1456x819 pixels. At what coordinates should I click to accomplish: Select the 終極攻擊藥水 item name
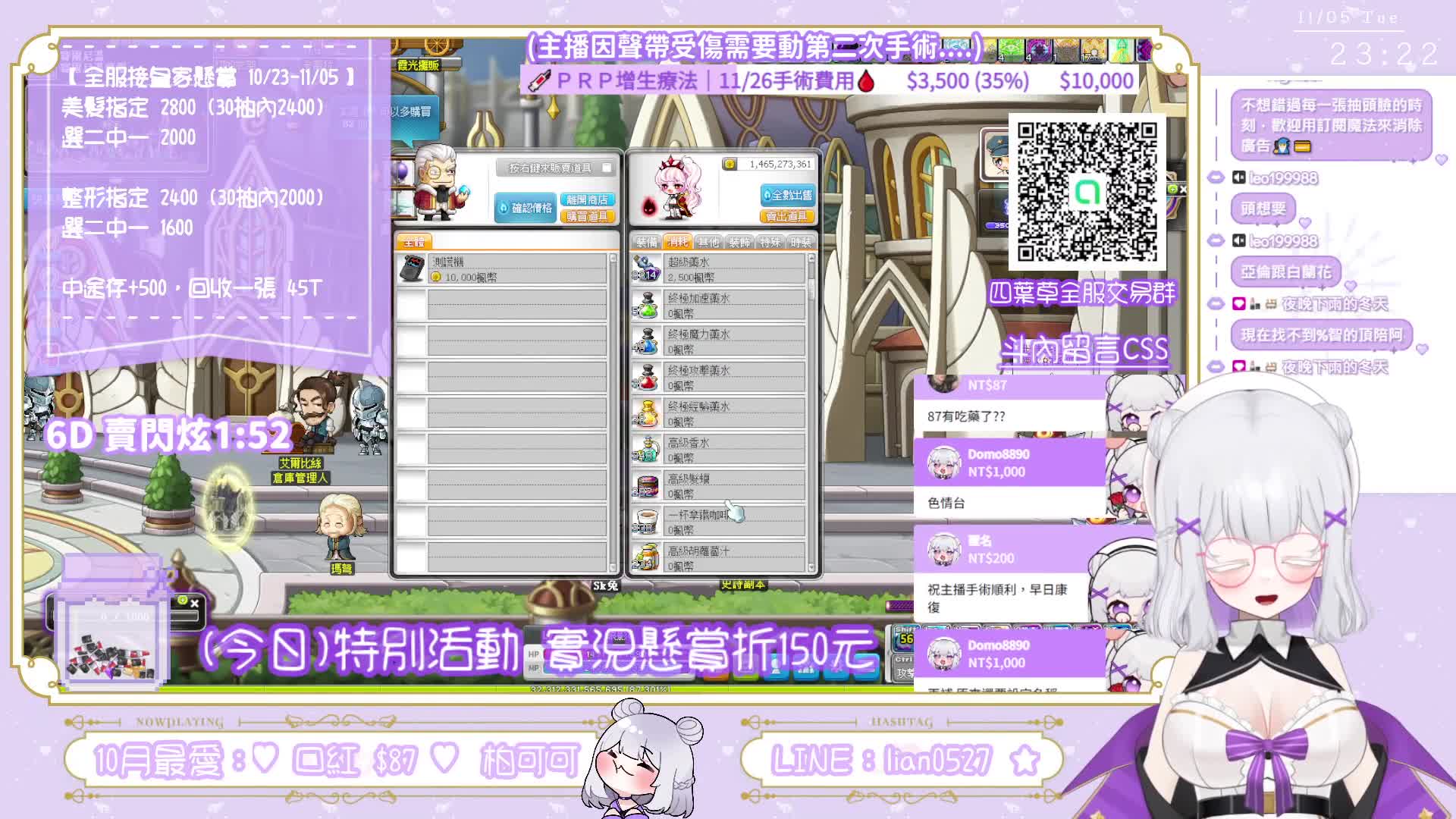click(x=698, y=370)
